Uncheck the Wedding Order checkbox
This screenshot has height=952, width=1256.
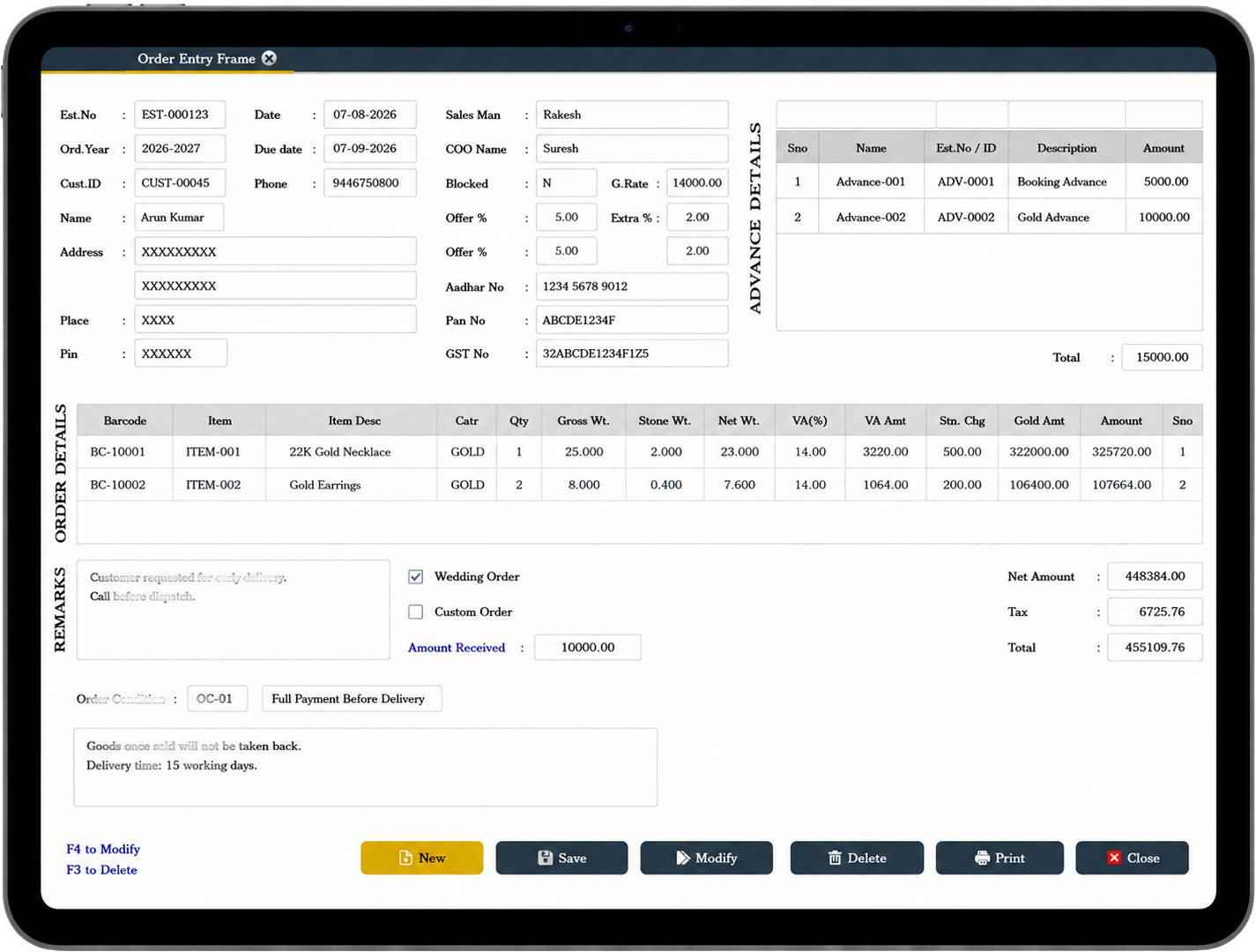coord(416,576)
